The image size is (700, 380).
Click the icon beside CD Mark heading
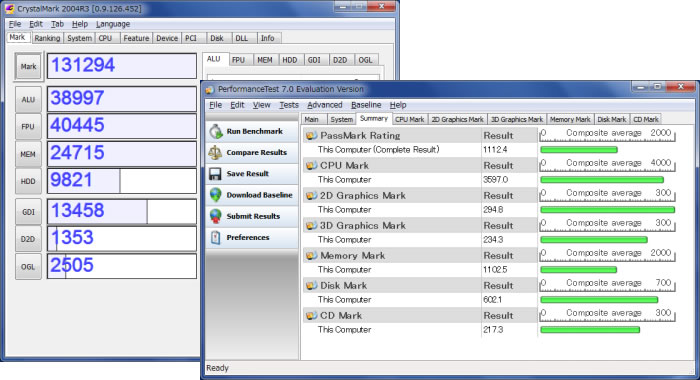click(311, 315)
